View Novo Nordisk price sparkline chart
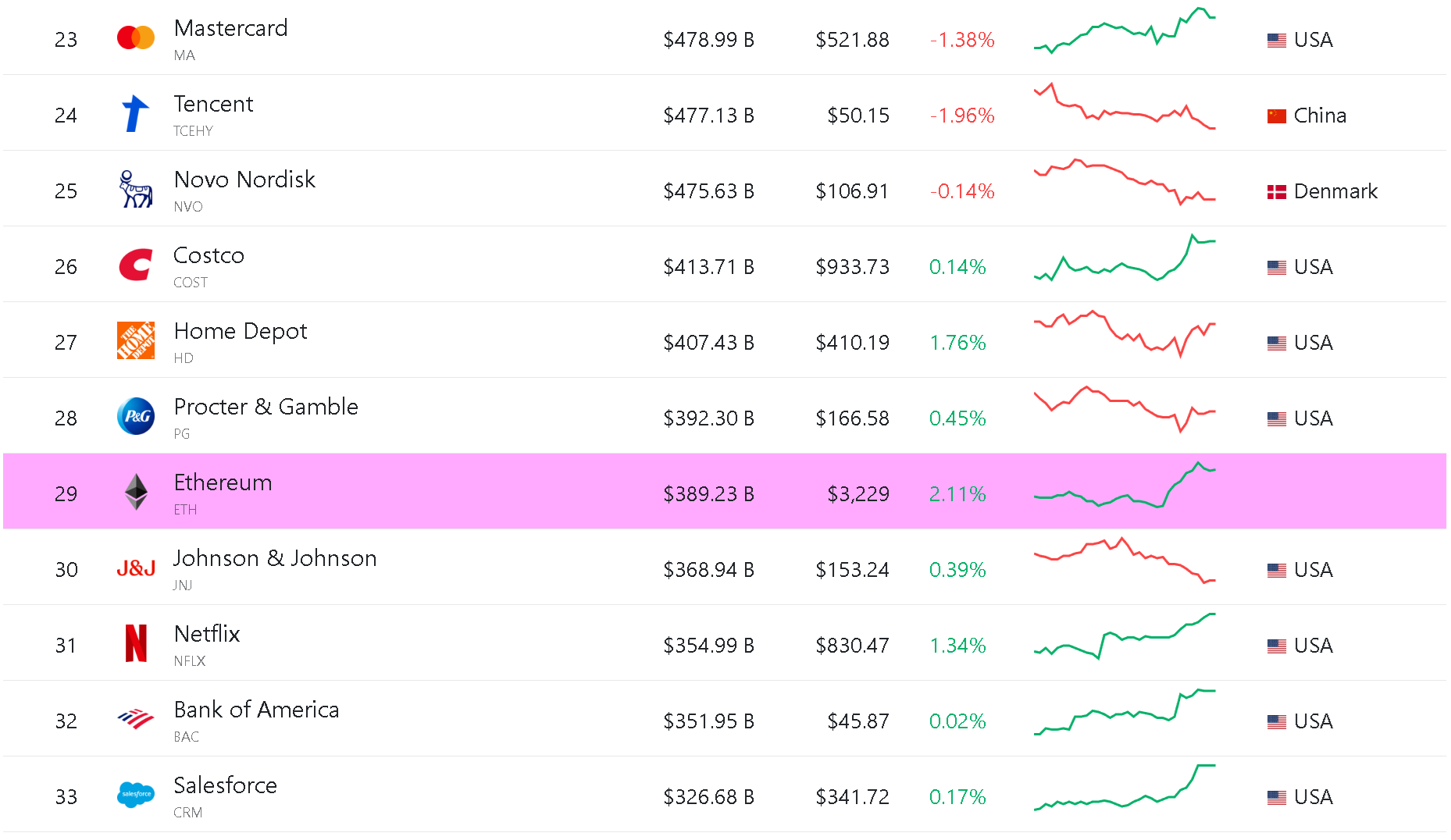 1125,182
